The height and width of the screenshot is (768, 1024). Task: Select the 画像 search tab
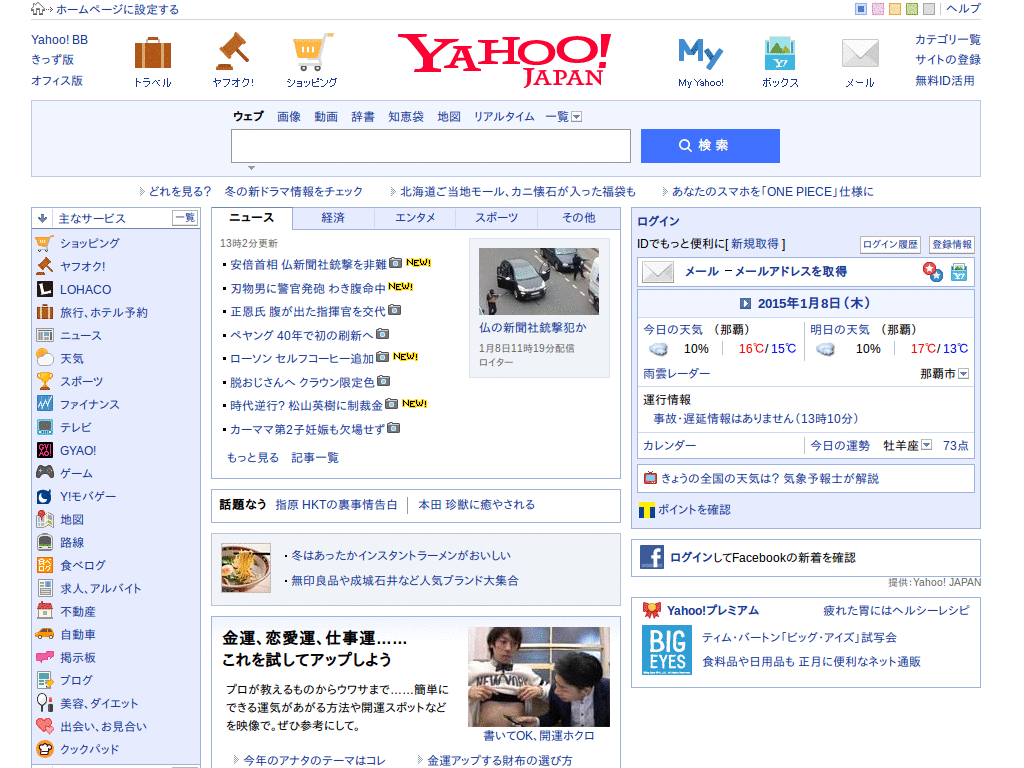pyautogui.click(x=289, y=117)
